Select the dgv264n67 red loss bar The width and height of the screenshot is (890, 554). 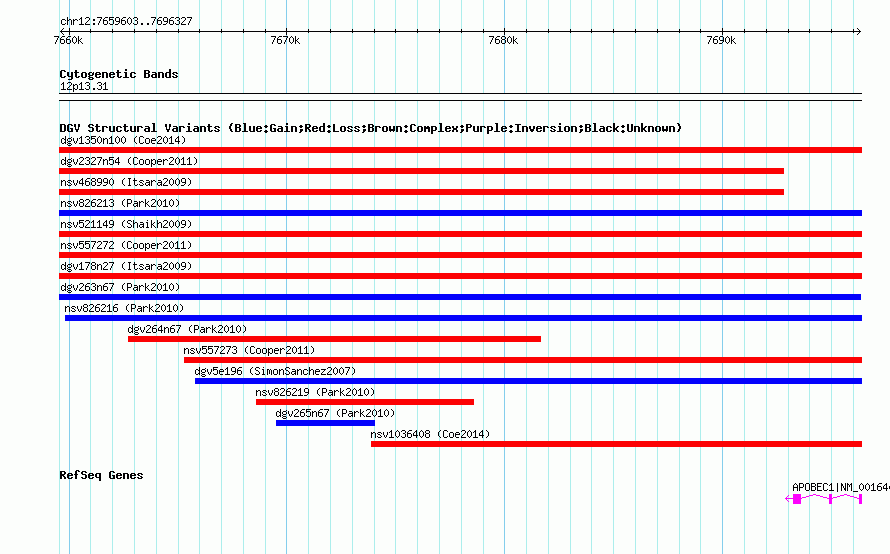pos(334,339)
